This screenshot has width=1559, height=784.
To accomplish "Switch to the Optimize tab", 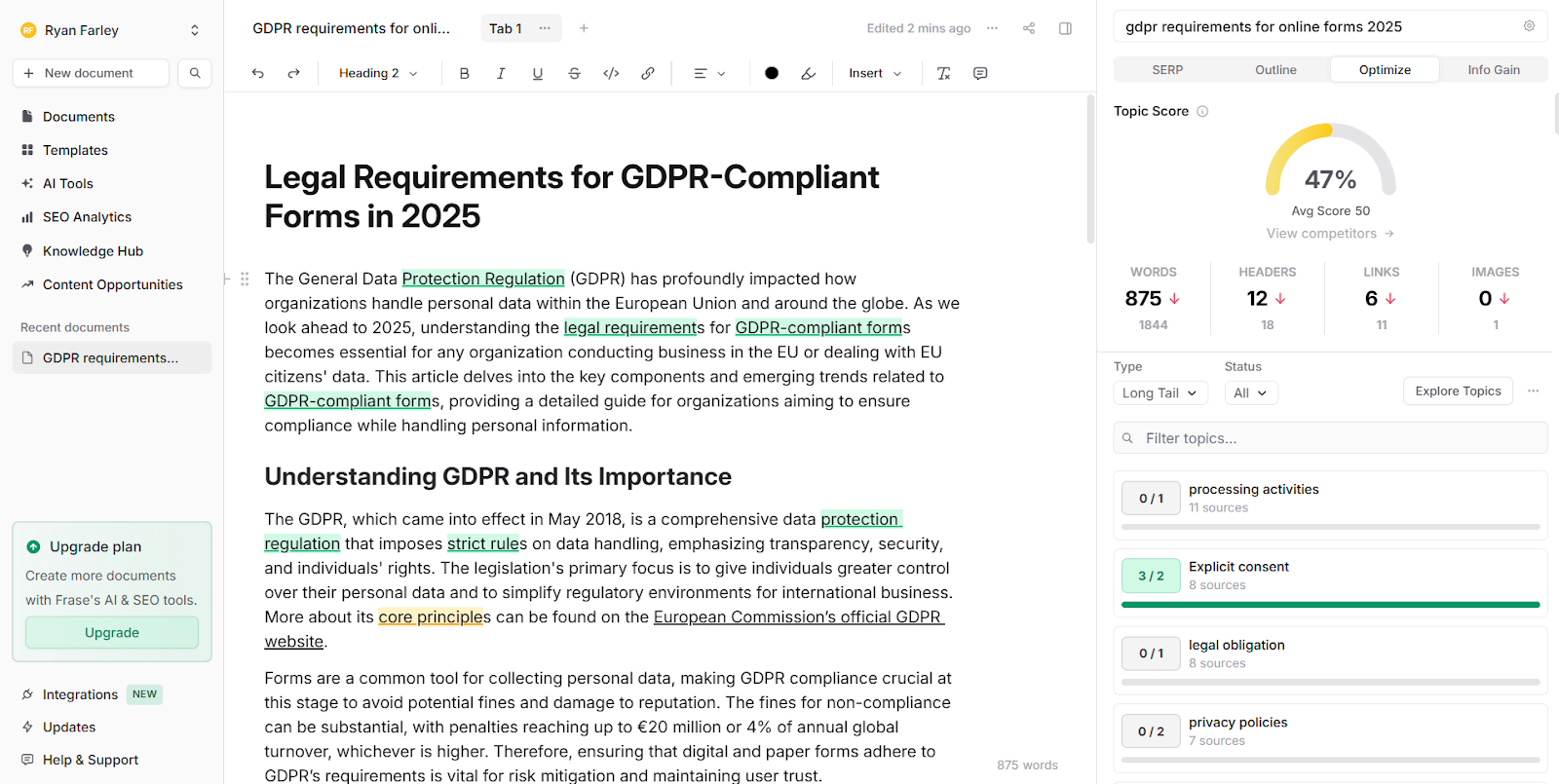I will click(1385, 70).
